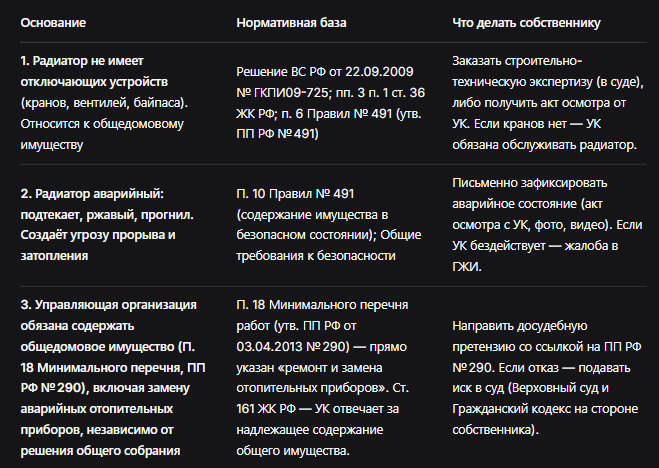Click the text "Относится к общедомовому имуществу"

pyautogui.click(x=102, y=134)
